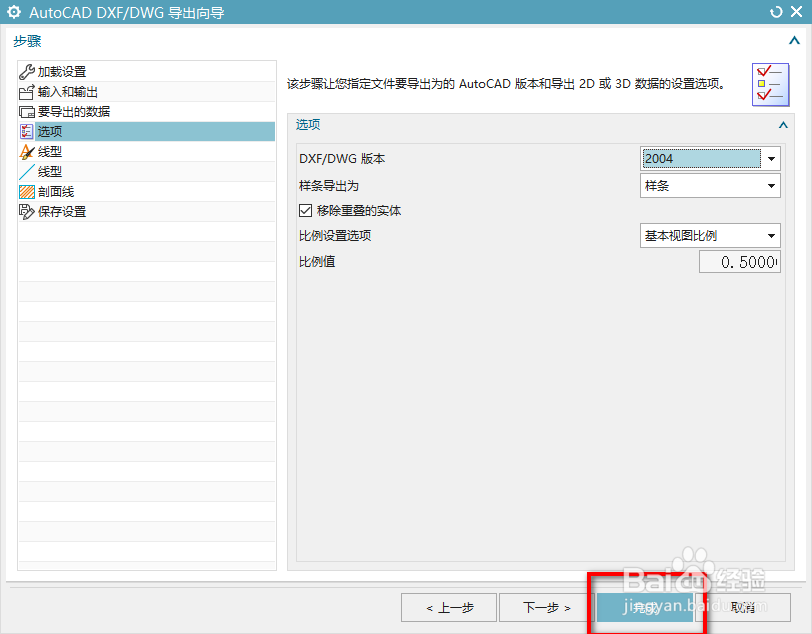Viewport: 812px width, 634px height.
Task: Open the 比例设置选项 dropdown
Action: [710, 236]
